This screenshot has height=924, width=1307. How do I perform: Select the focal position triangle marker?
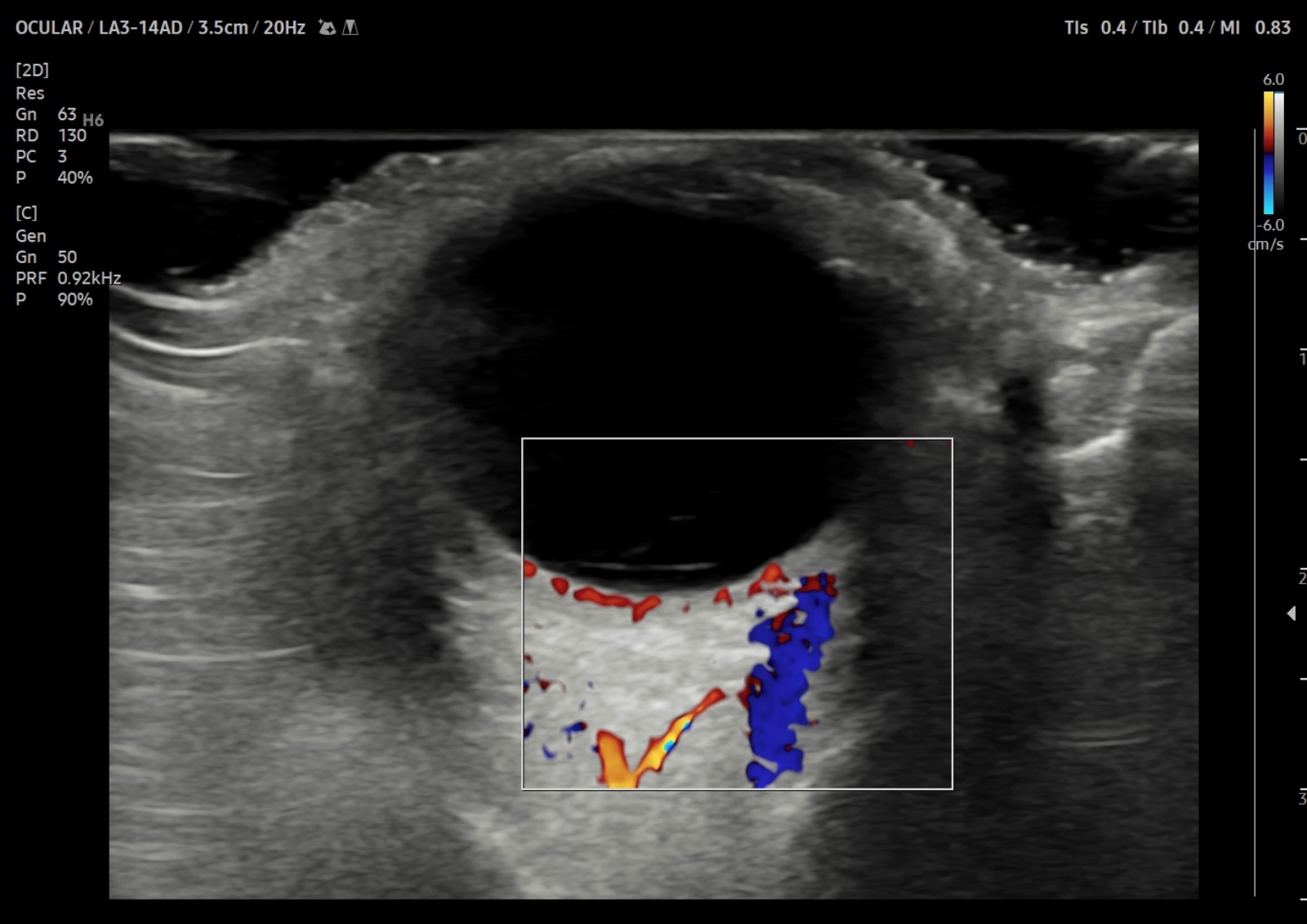1291,613
